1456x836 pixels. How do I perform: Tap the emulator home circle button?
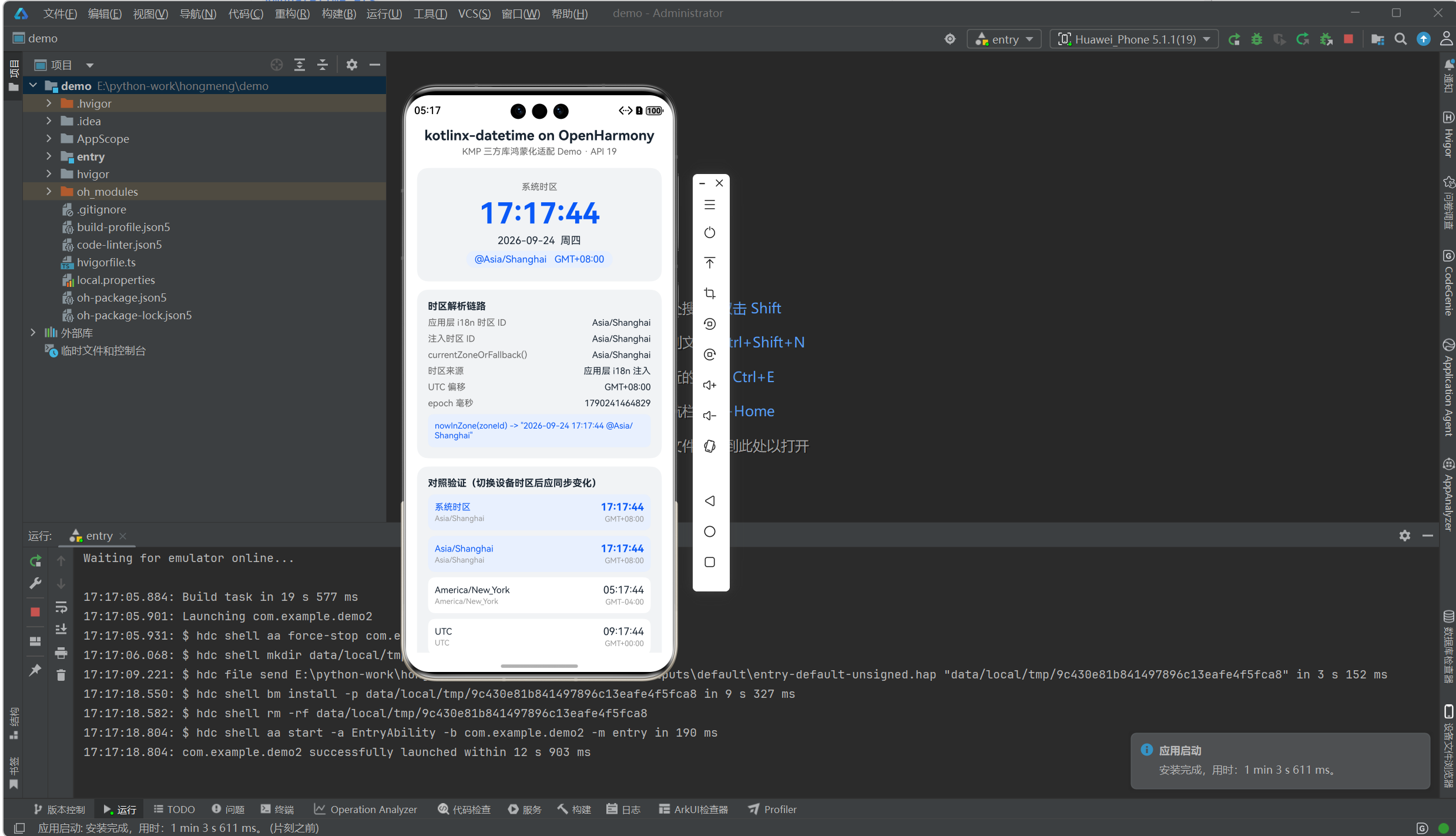click(x=710, y=531)
